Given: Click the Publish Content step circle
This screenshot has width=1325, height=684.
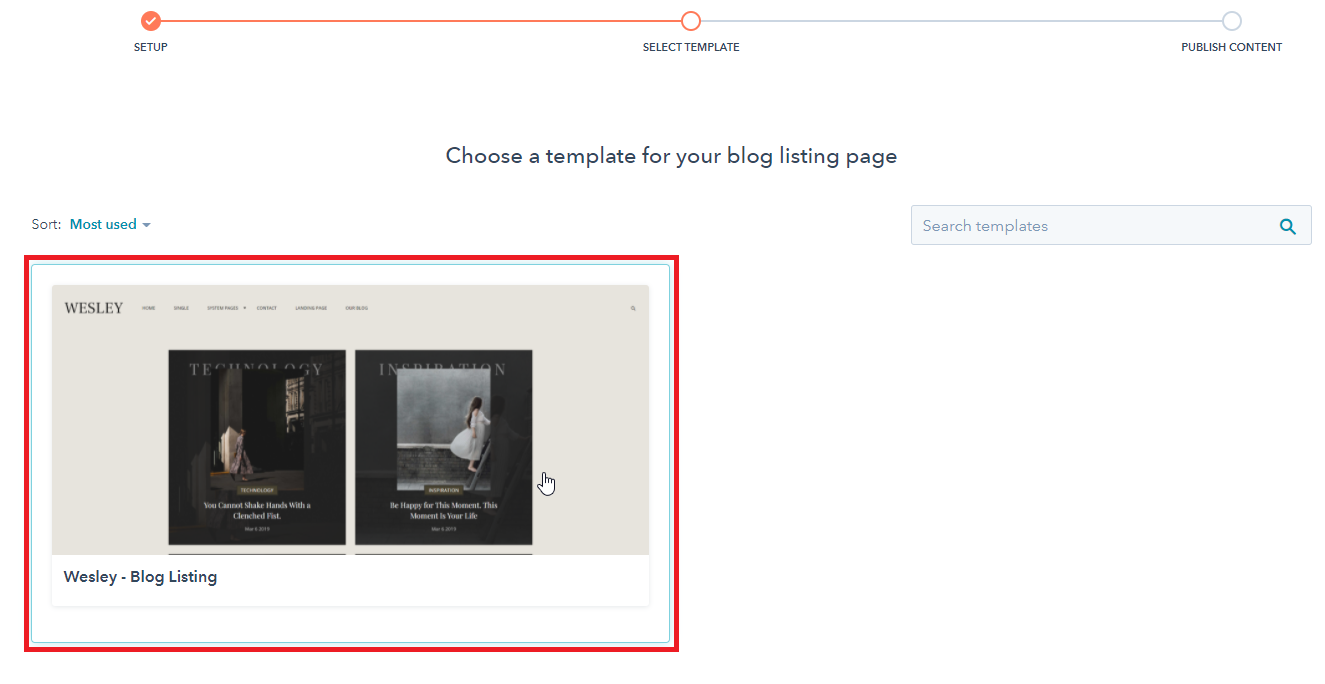Looking at the screenshot, I should [1231, 21].
